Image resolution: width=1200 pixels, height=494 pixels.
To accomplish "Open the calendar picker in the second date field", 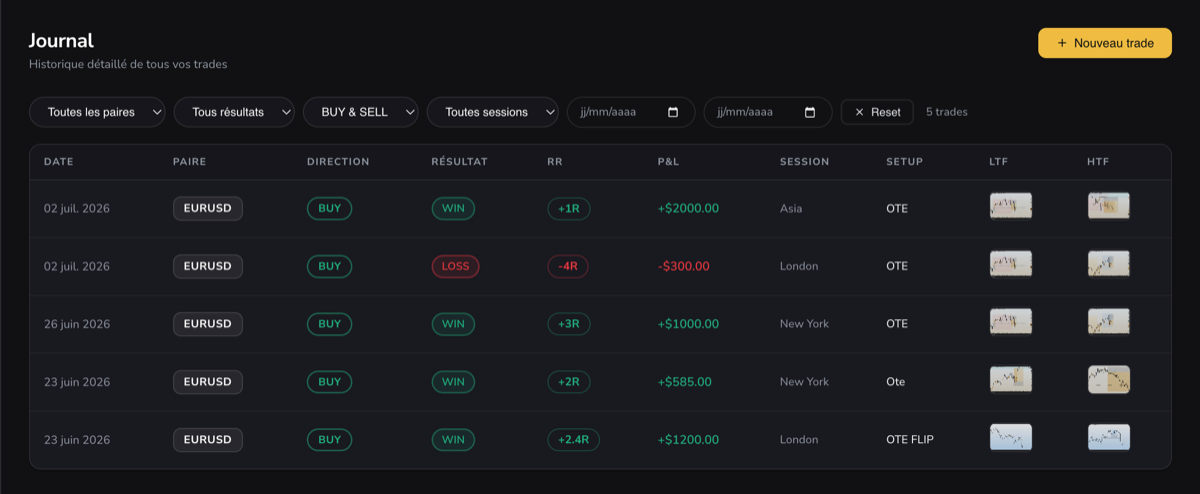I will coord(810,112).
